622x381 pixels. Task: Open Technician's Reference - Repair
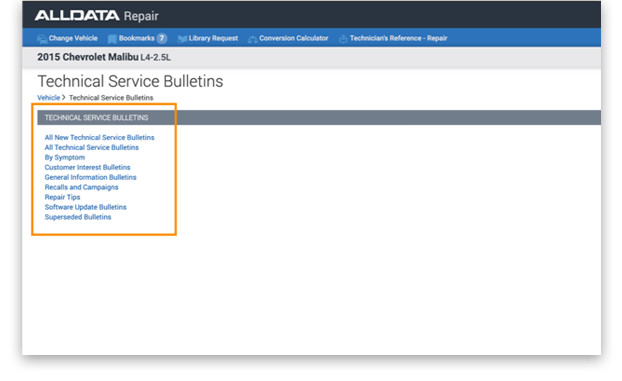click(398, 38)
